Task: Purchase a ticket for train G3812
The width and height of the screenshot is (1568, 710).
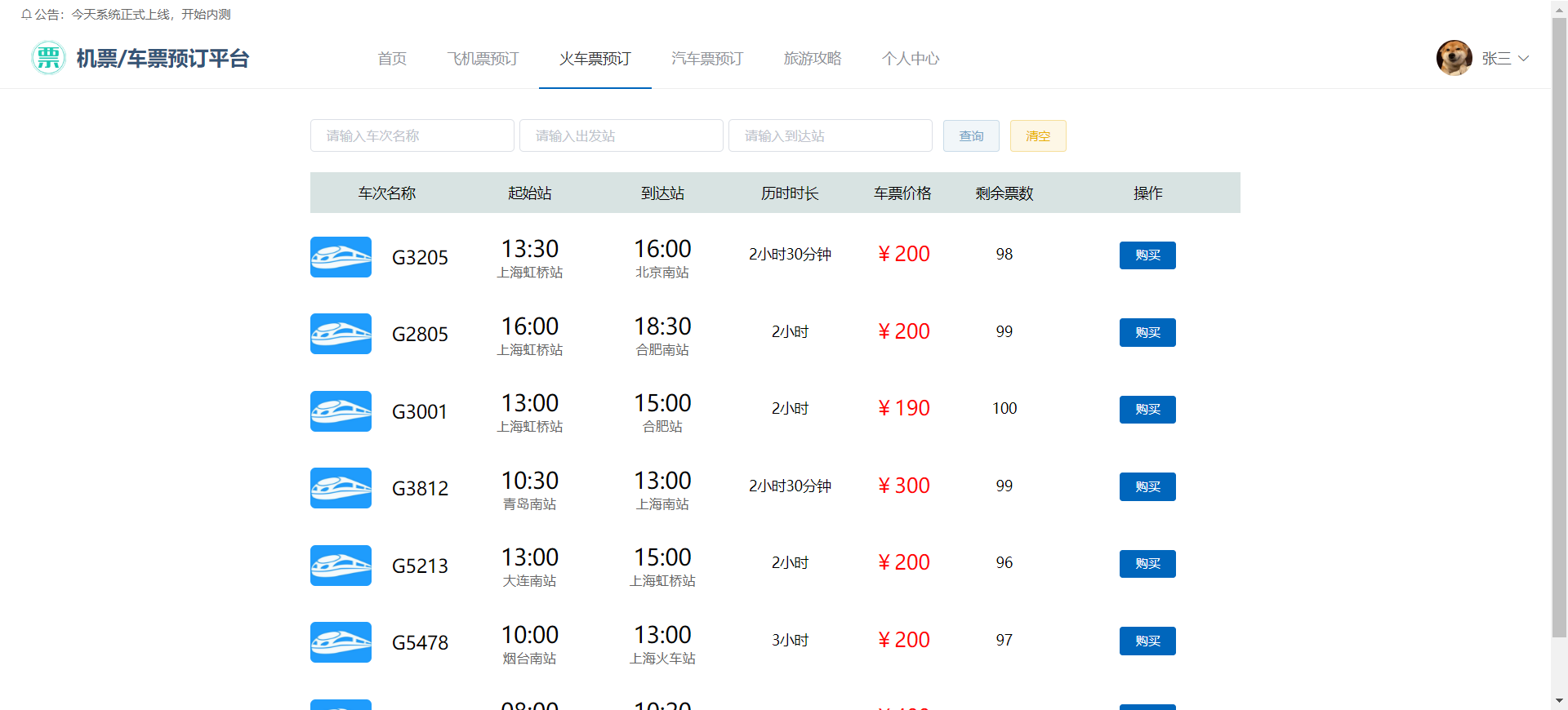Action: click(x=1147, y=486)
